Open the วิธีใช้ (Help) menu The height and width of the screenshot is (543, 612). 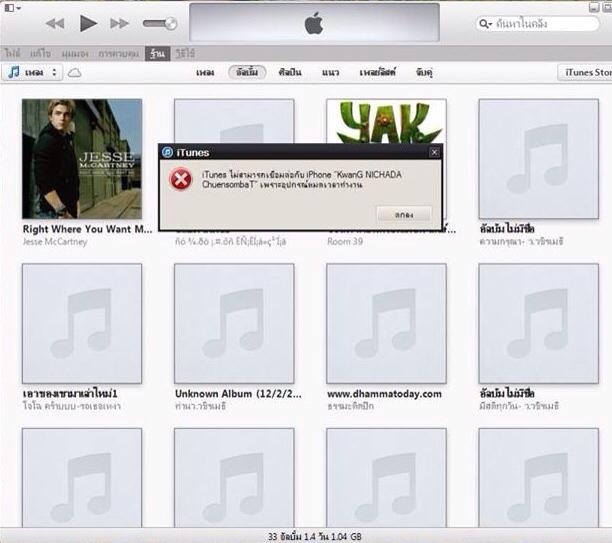pos(185,53)
